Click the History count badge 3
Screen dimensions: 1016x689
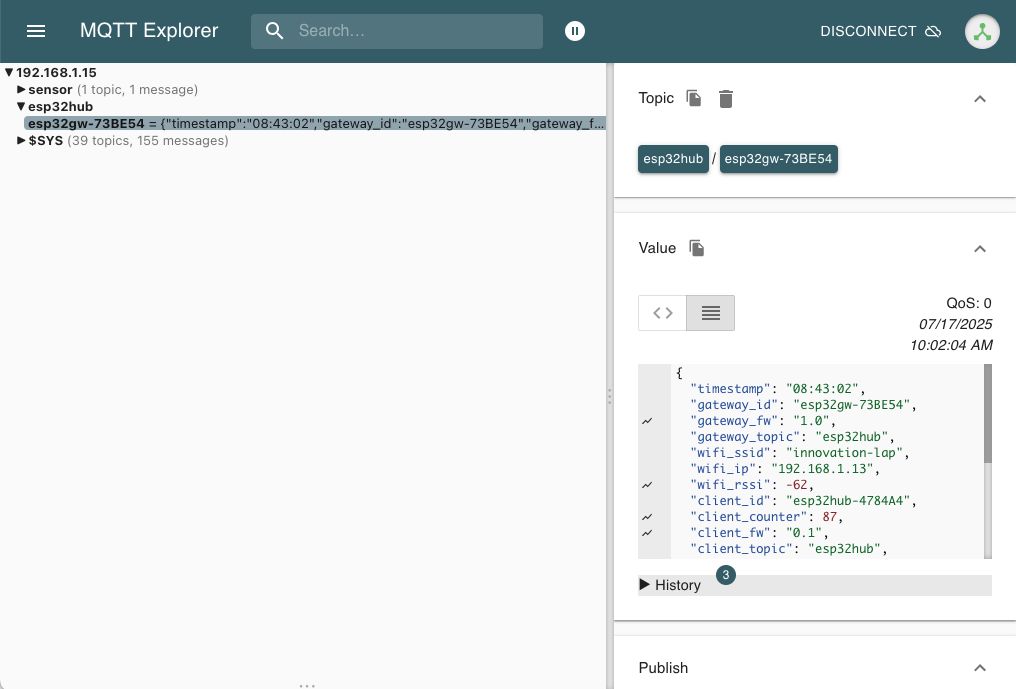coord(726,574)
